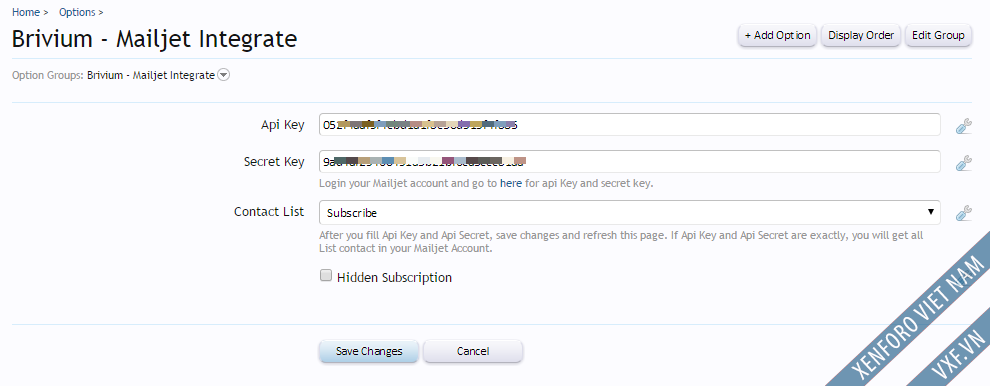Click the 'Brivium - Mailjet Integrate' option group name
The height and width of the screenshot is (386, 990).
pyautogui.click(x=151, y=75)
